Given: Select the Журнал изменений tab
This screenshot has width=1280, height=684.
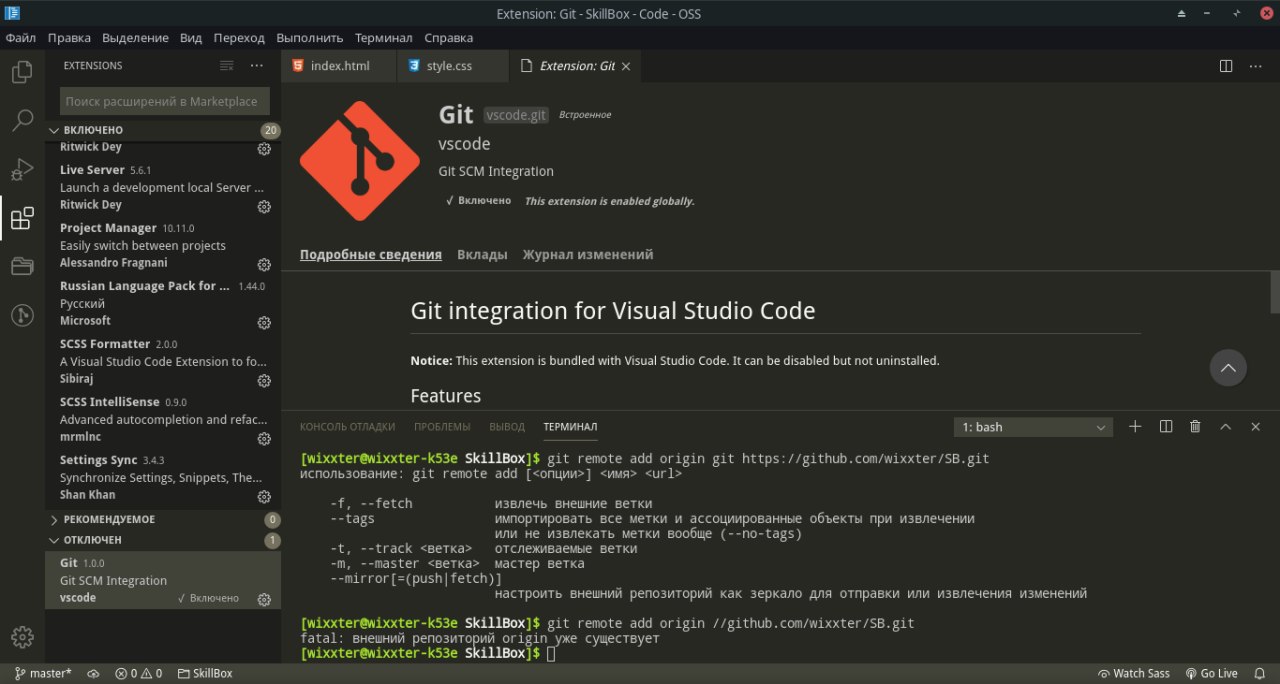Looking at the screenshot, I should (588, 255).
